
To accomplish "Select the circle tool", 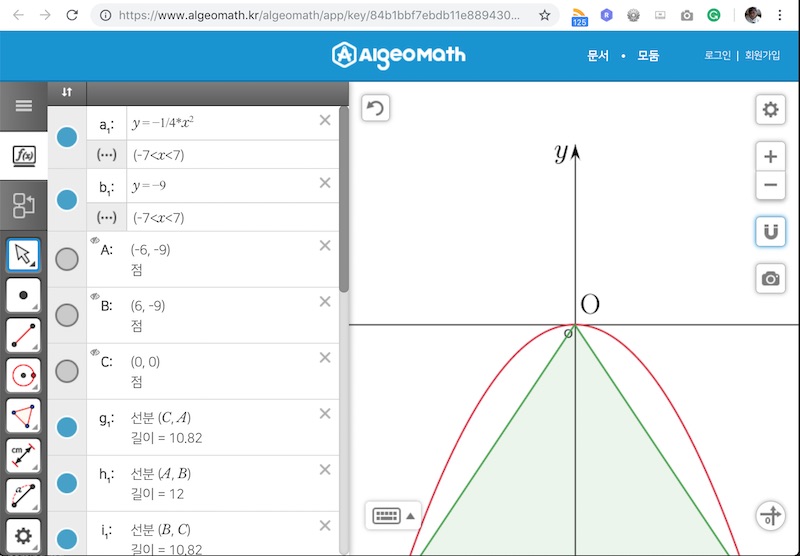I will pos(23,376).
